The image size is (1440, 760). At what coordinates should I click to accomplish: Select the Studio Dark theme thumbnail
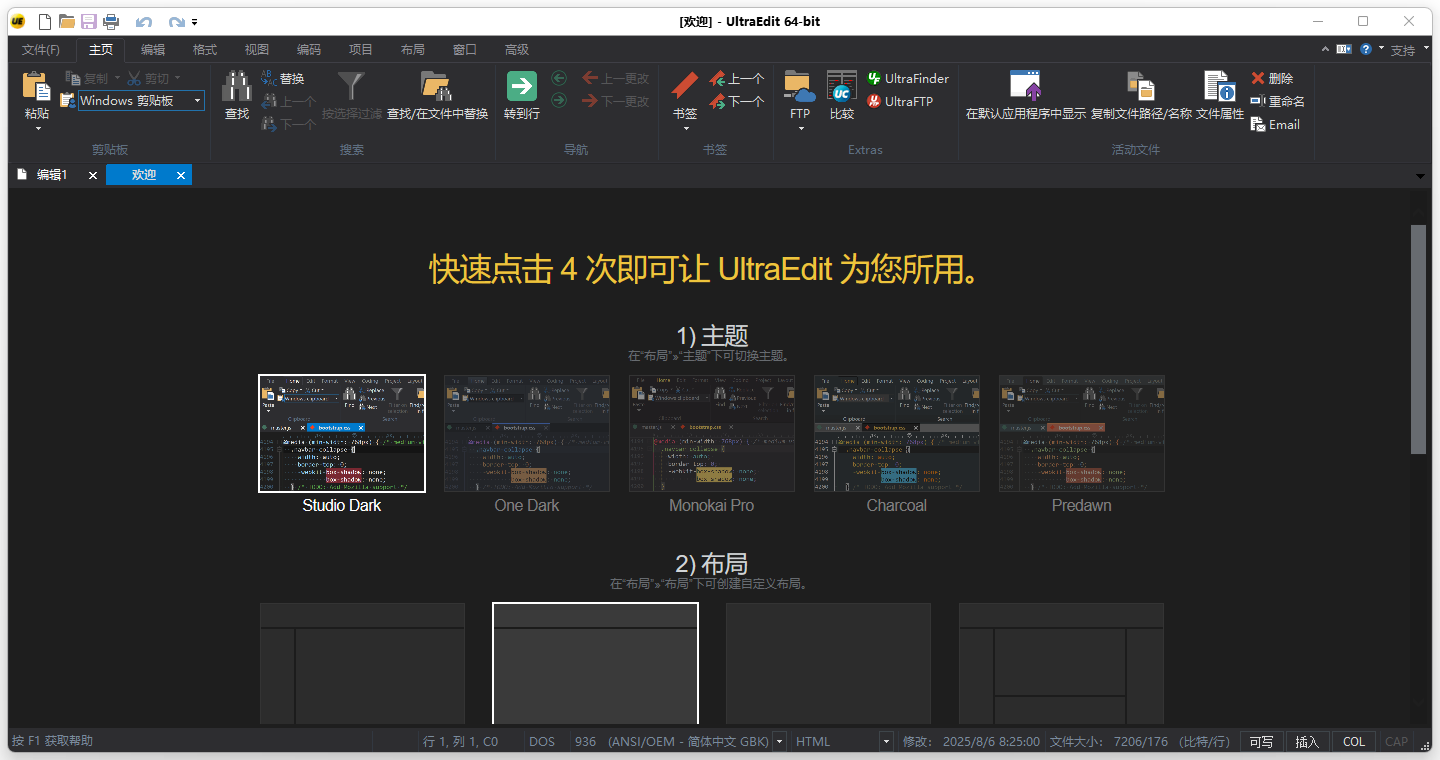(x=342, y=434)
